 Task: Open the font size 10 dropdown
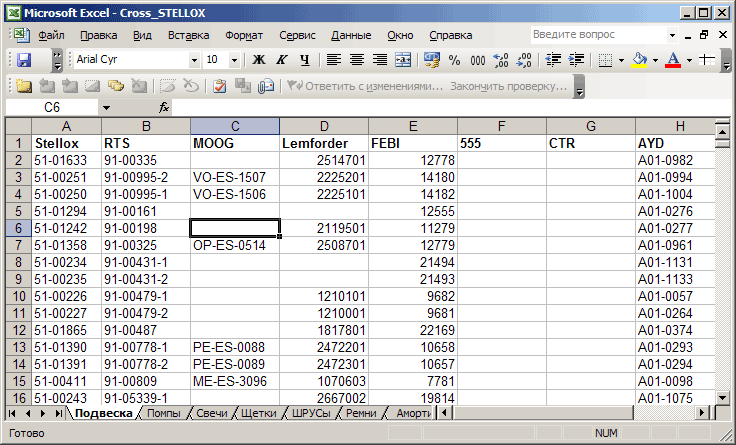(x=234, y=60)
